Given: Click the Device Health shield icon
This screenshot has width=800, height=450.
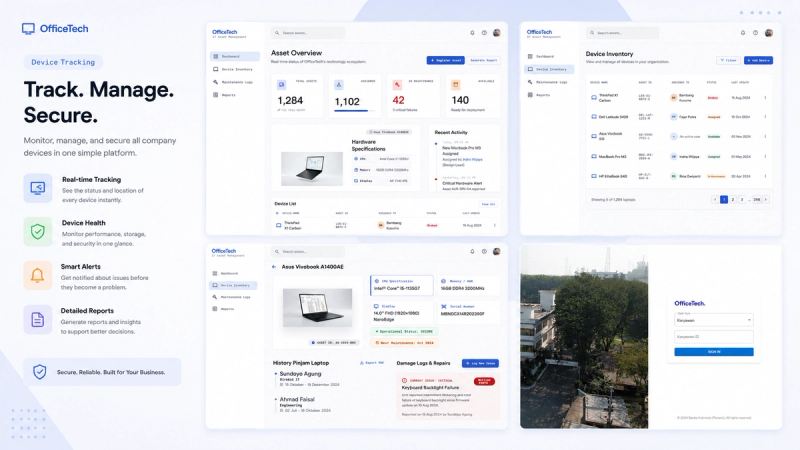Looking at the screenshot, I should (38, 232).
